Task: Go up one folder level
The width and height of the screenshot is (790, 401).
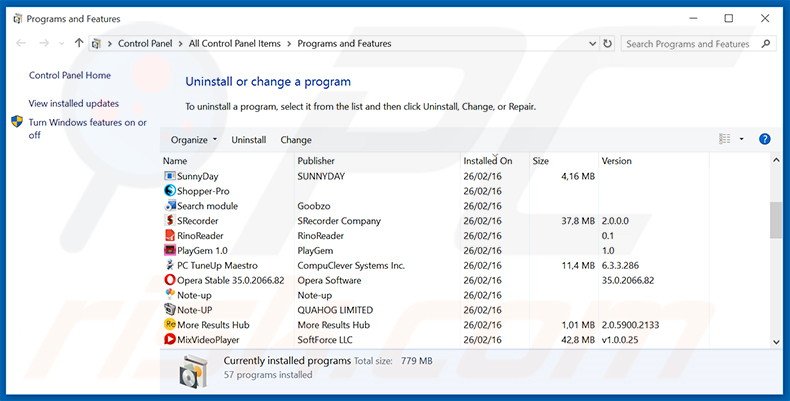Action: click(x=79, y=43)
